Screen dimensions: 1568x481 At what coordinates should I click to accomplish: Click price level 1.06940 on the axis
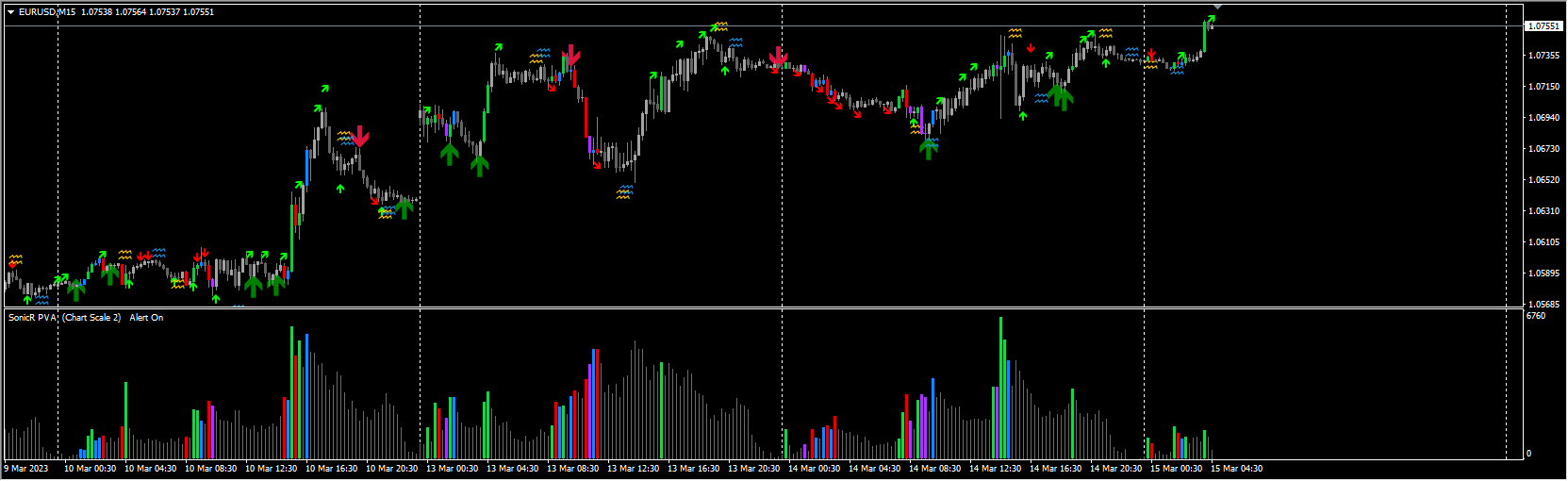click(x=1543, y=118)
